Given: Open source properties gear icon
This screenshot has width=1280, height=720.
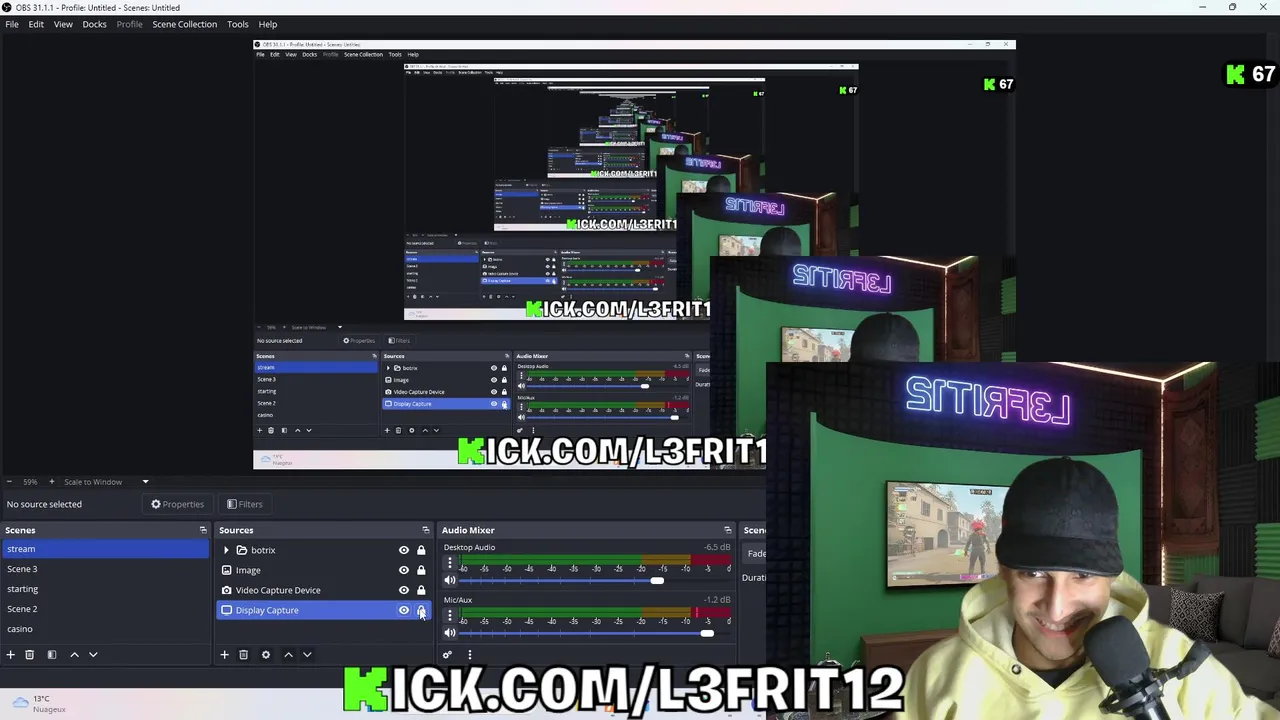Looking at the screenshot, I should point(265,655).
